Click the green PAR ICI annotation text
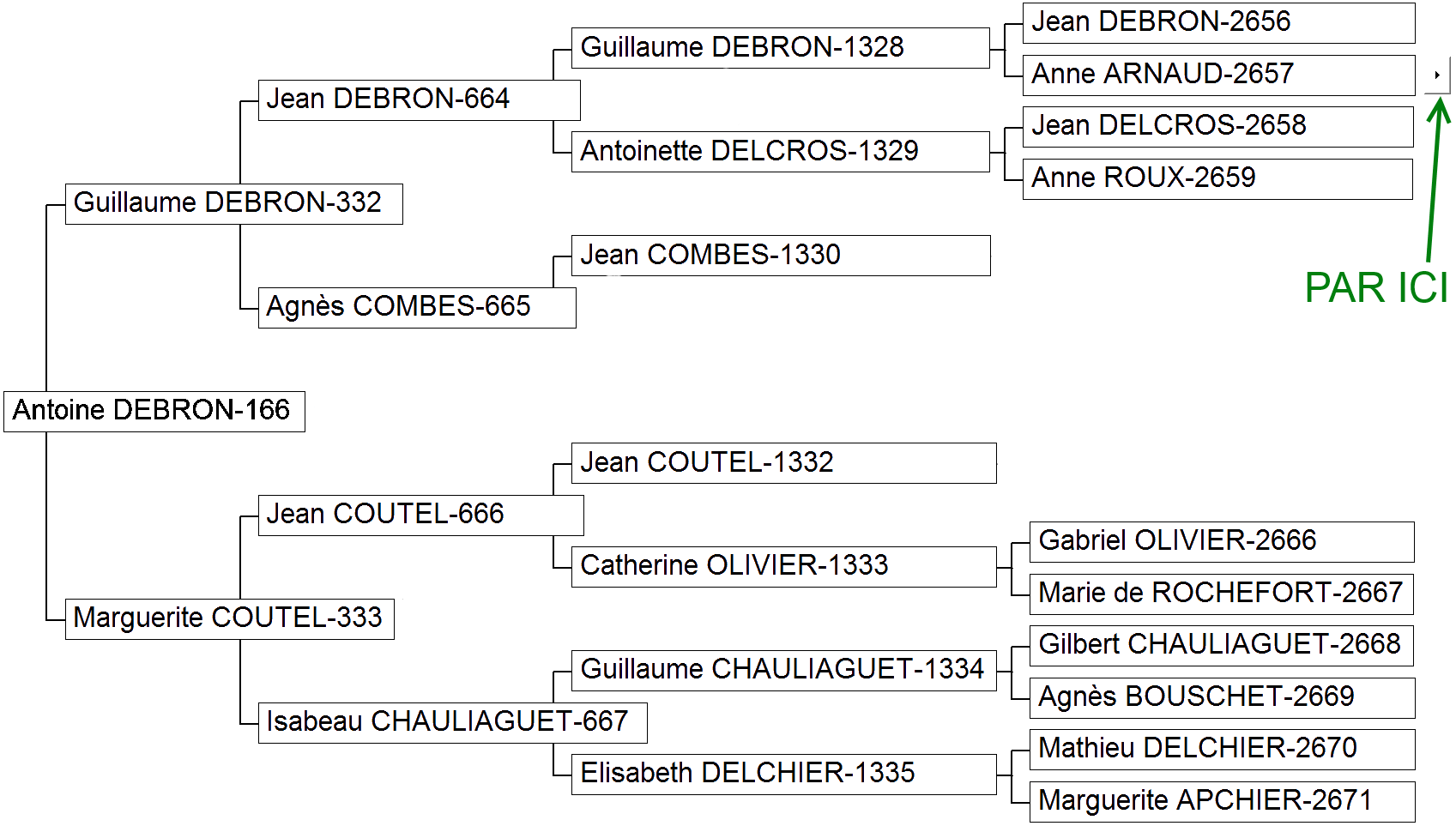 coord(1376,288)
